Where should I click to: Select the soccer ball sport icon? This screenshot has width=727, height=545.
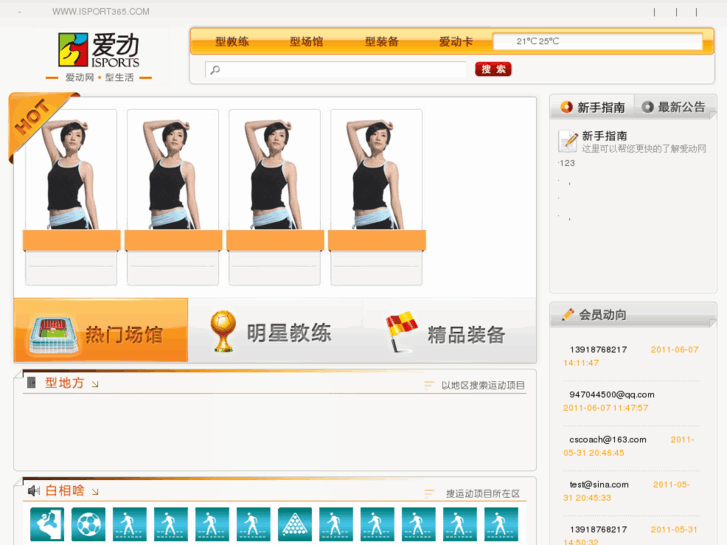[x=89, y=524]
